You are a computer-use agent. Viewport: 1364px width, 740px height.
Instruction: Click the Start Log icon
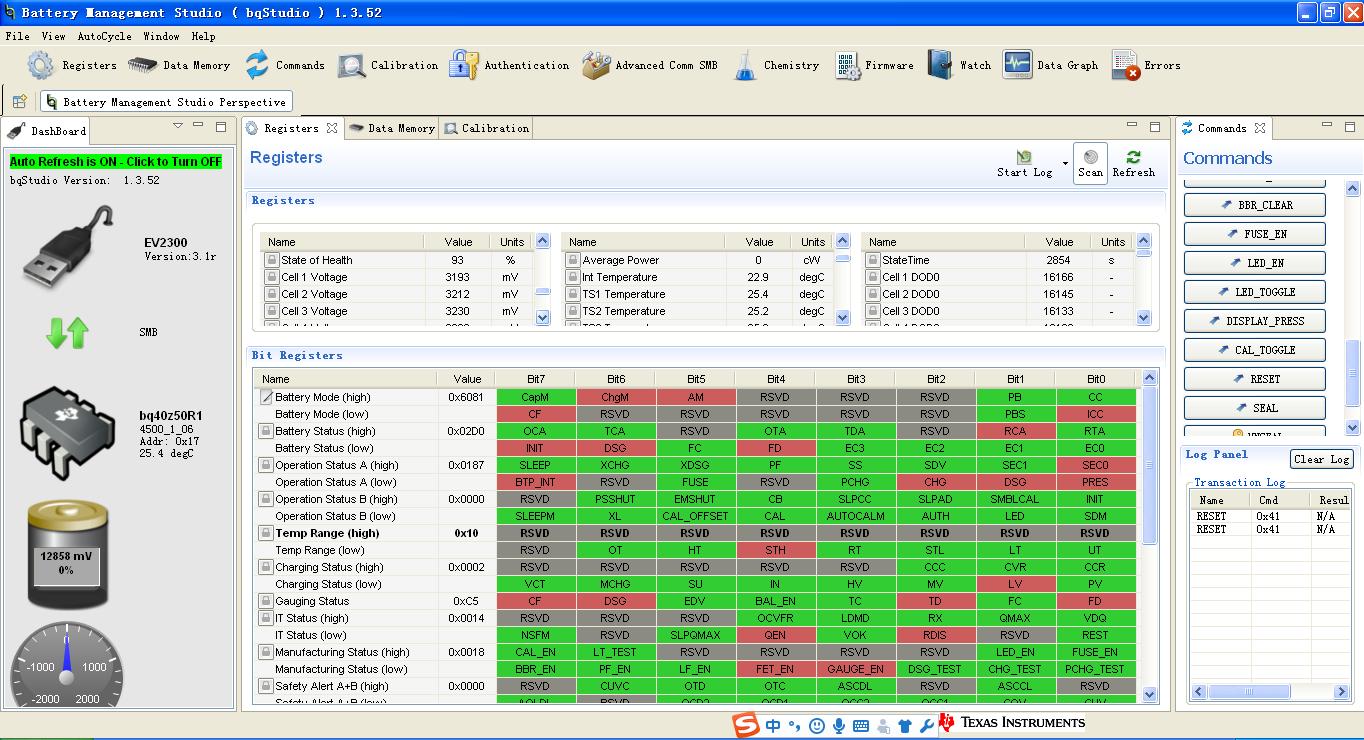1024,157
